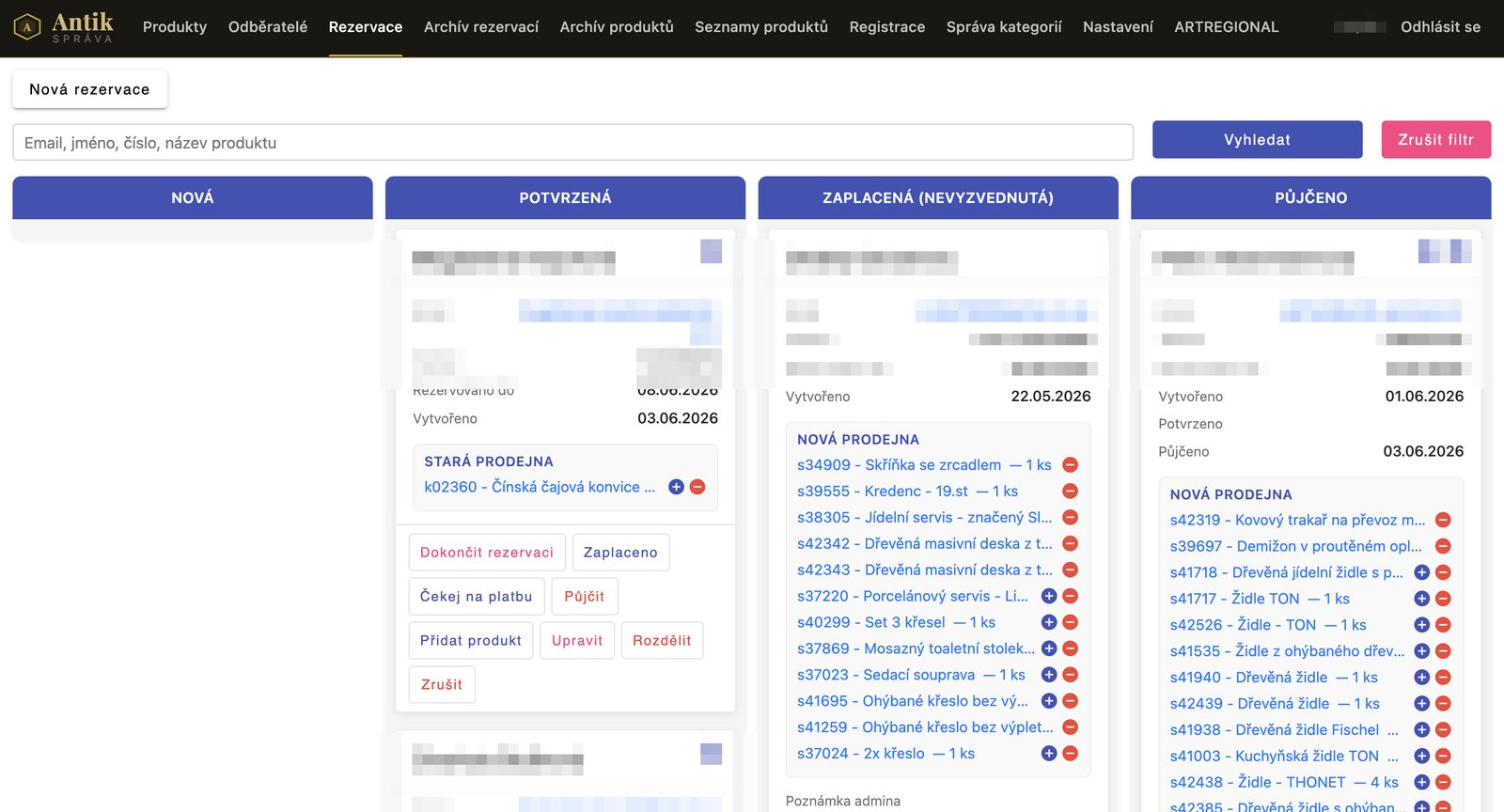Remove s34909 Skříňka se zrcadlem
The height and width of the screenshot is (812, 1504).
[1070, 465]
